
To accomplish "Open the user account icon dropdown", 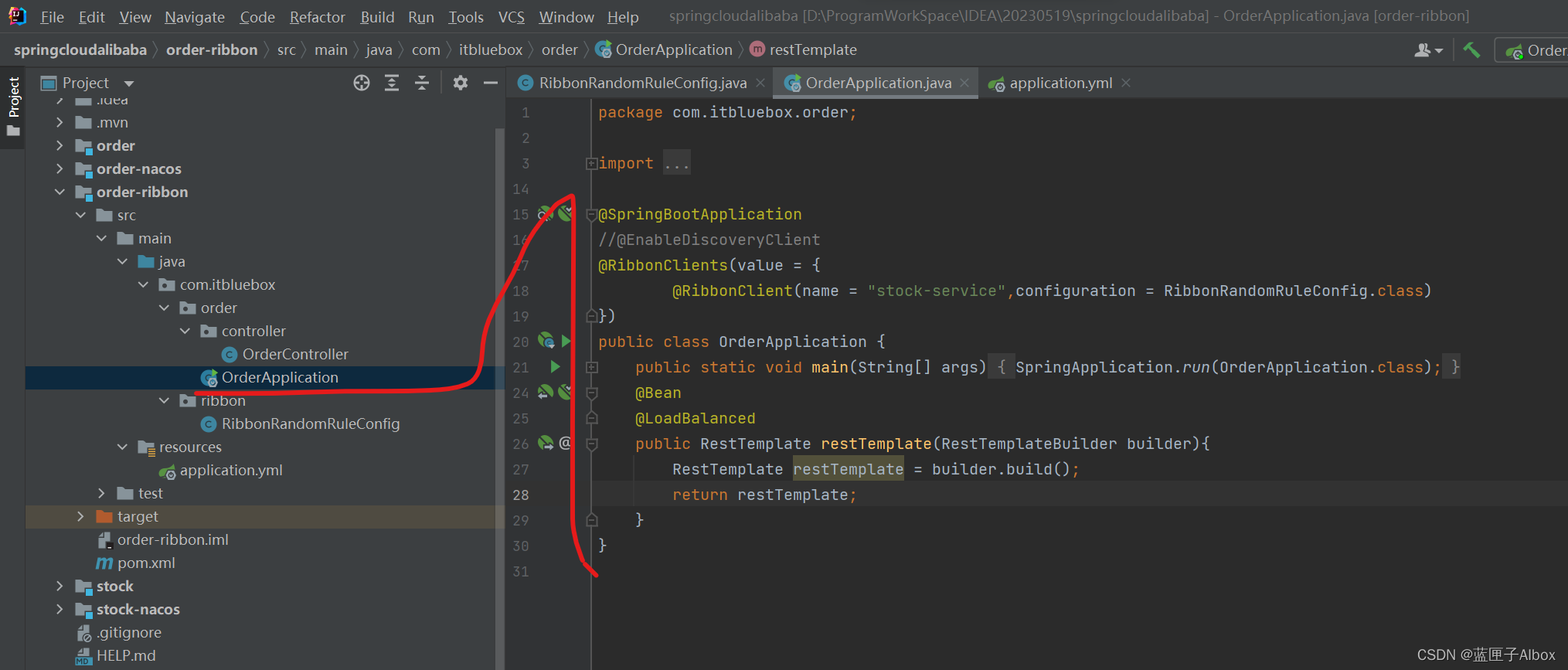I will (1428, 50).
